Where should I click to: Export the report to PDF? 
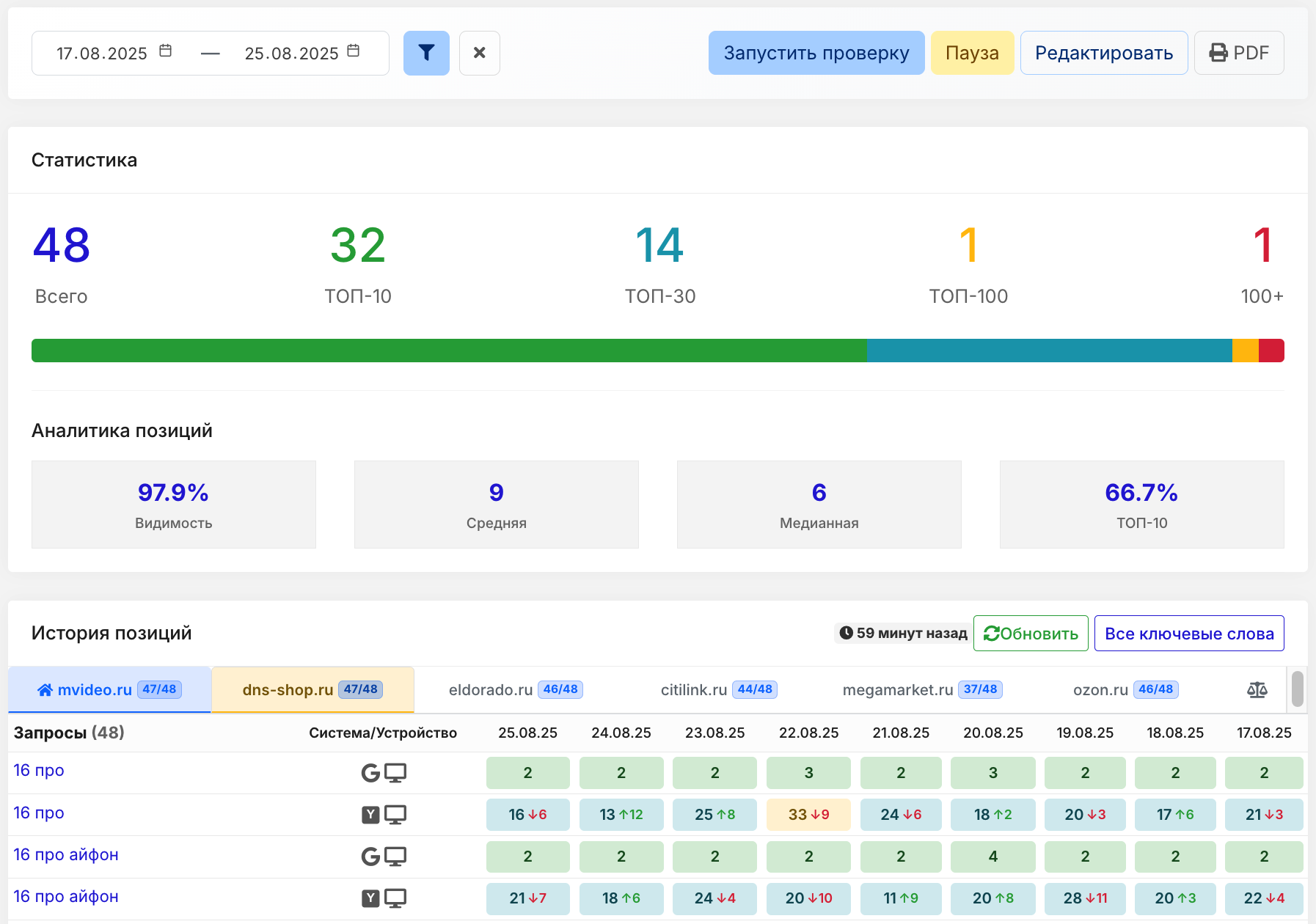coord(1238,52)
